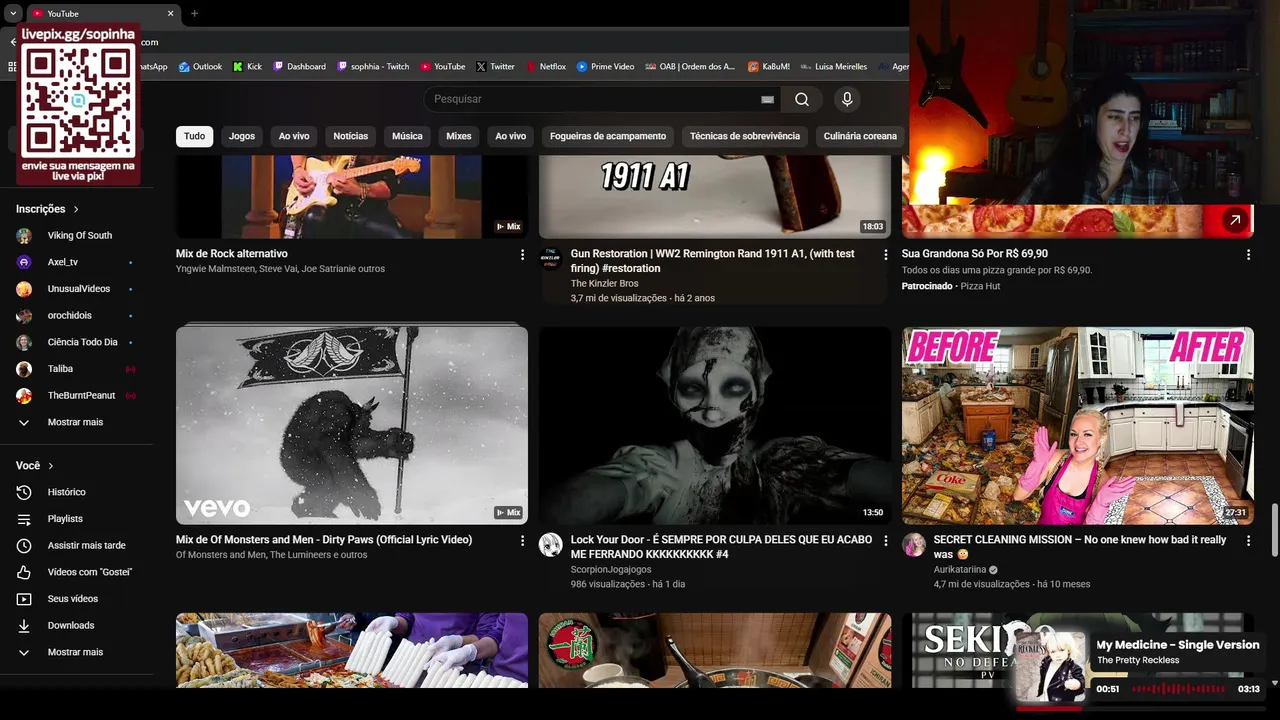The height and width of the screenshot is (720, 1280).
Task: Open the on-screen keyboard icon in search box
Action: coord(767,99)
